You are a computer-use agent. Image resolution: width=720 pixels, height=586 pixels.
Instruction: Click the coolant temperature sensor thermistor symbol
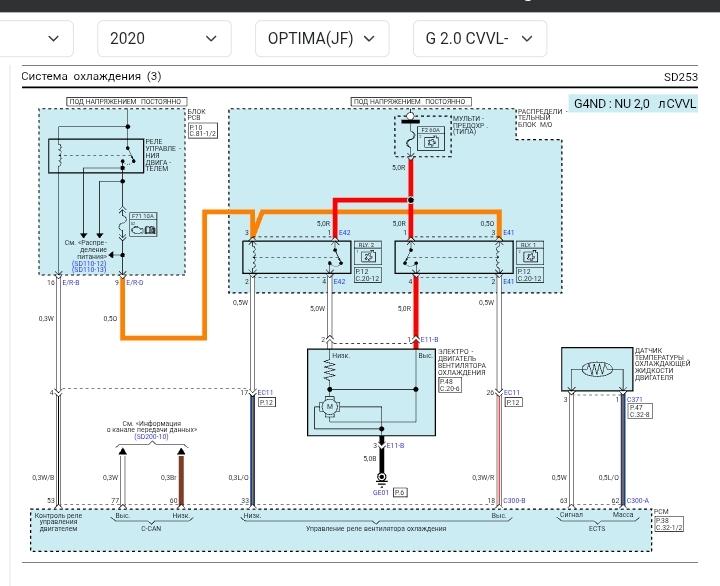click(x=597, y=369)
